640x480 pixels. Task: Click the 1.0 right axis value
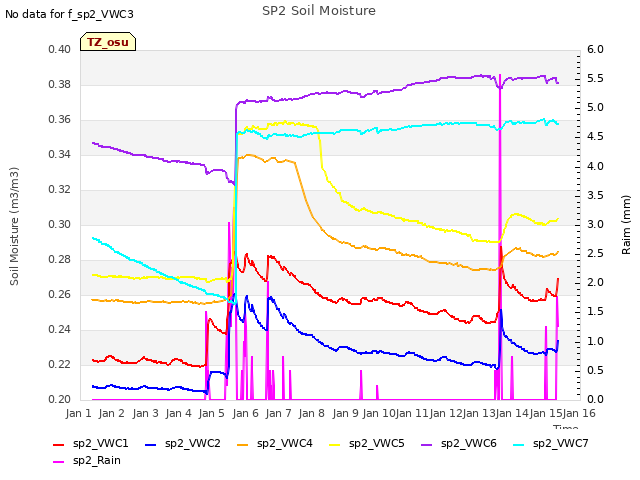tap(595, 341)
